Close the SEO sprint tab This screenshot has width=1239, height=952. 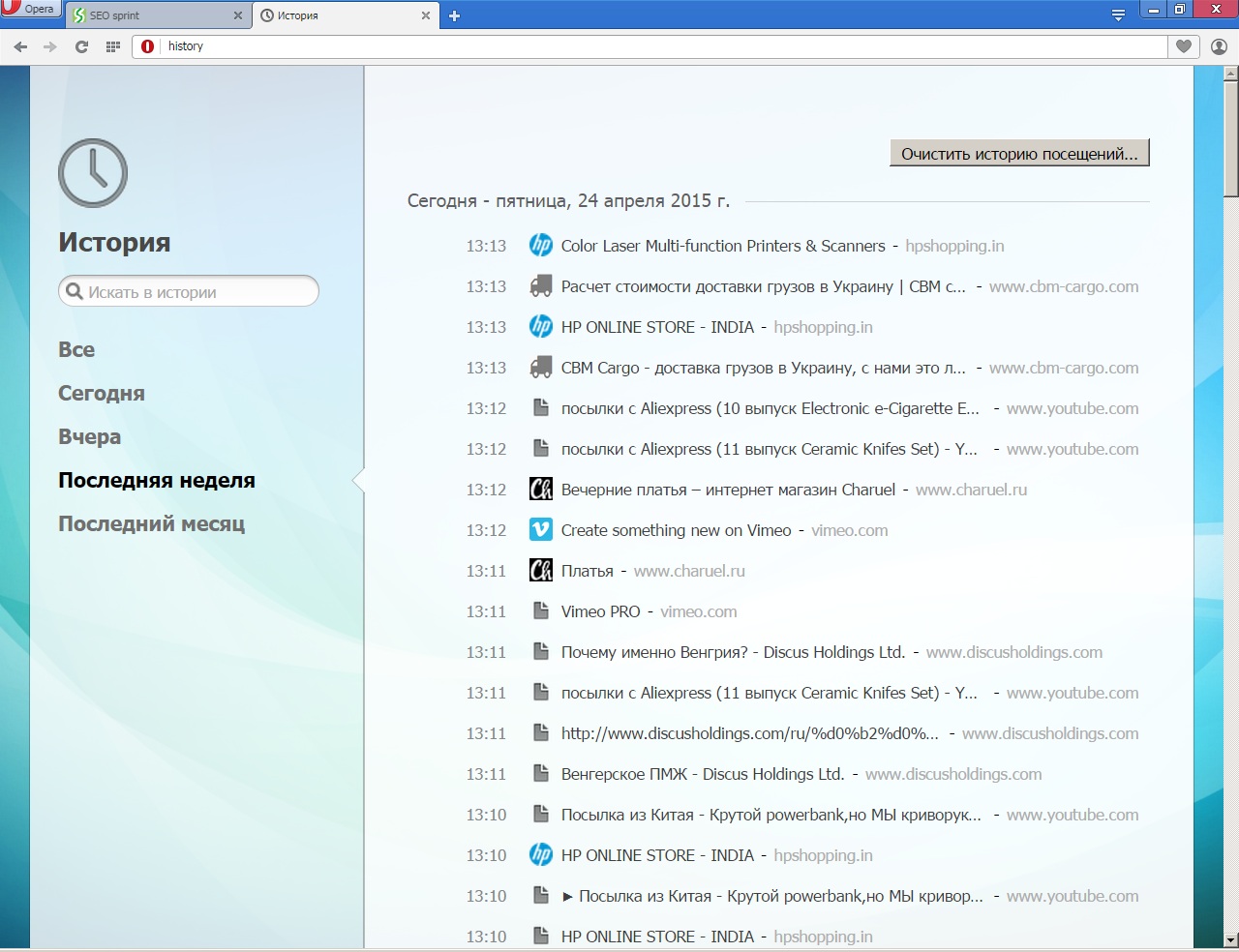tap(237, 15)
